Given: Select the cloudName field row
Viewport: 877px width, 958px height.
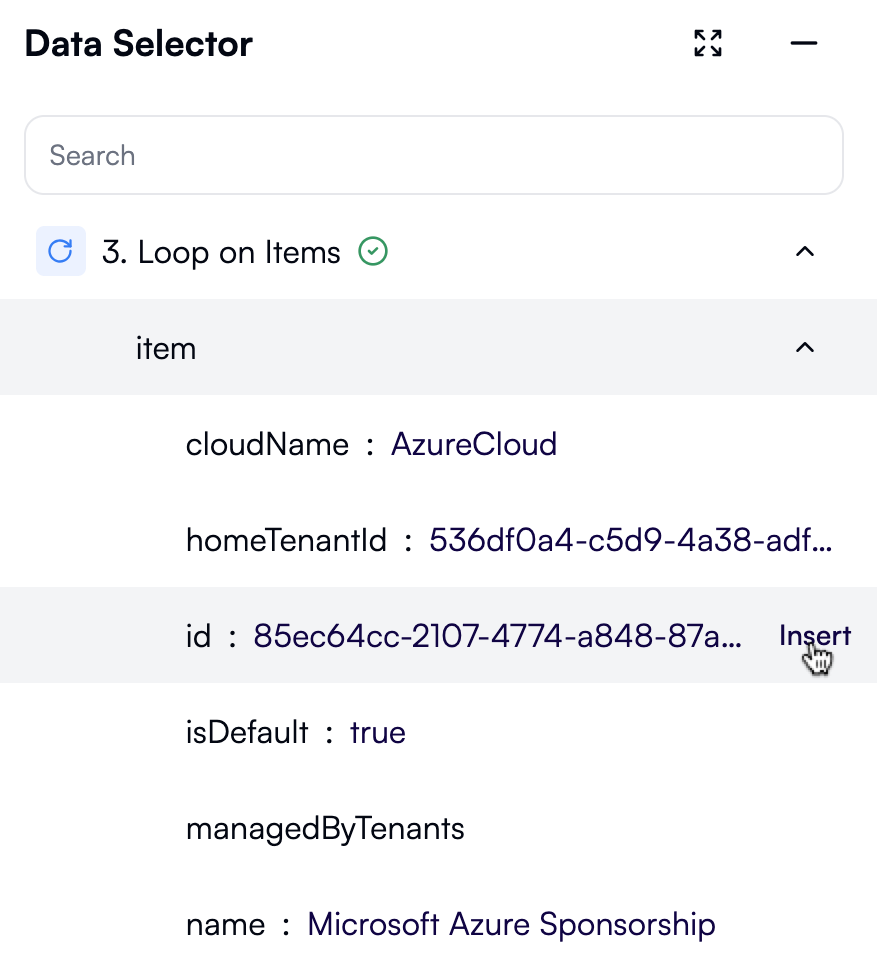Looking at the screenshot, I should (267, 444).
